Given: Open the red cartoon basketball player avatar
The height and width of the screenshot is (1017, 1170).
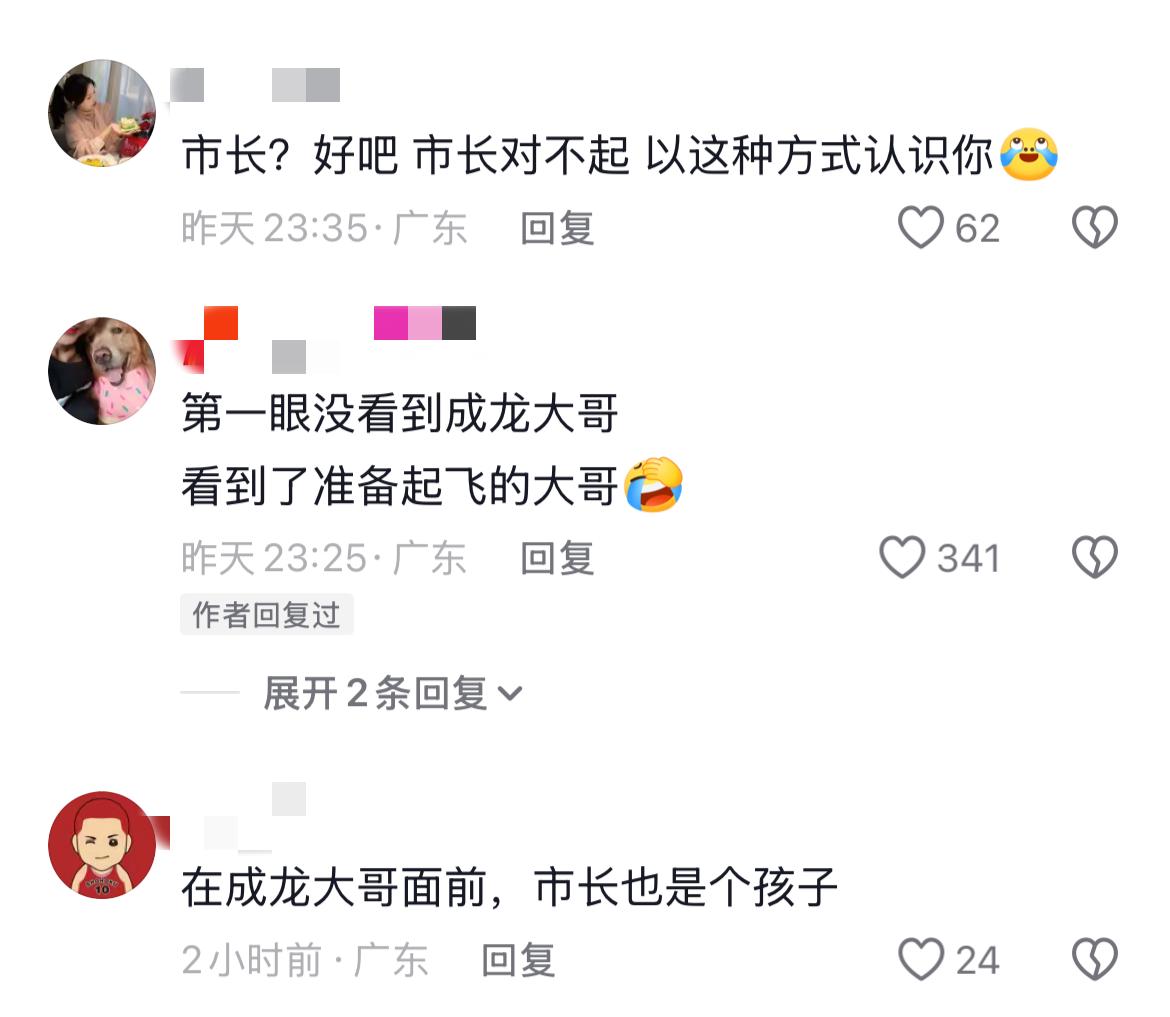Looking at the screenshot, I should (x=102, y=845).
